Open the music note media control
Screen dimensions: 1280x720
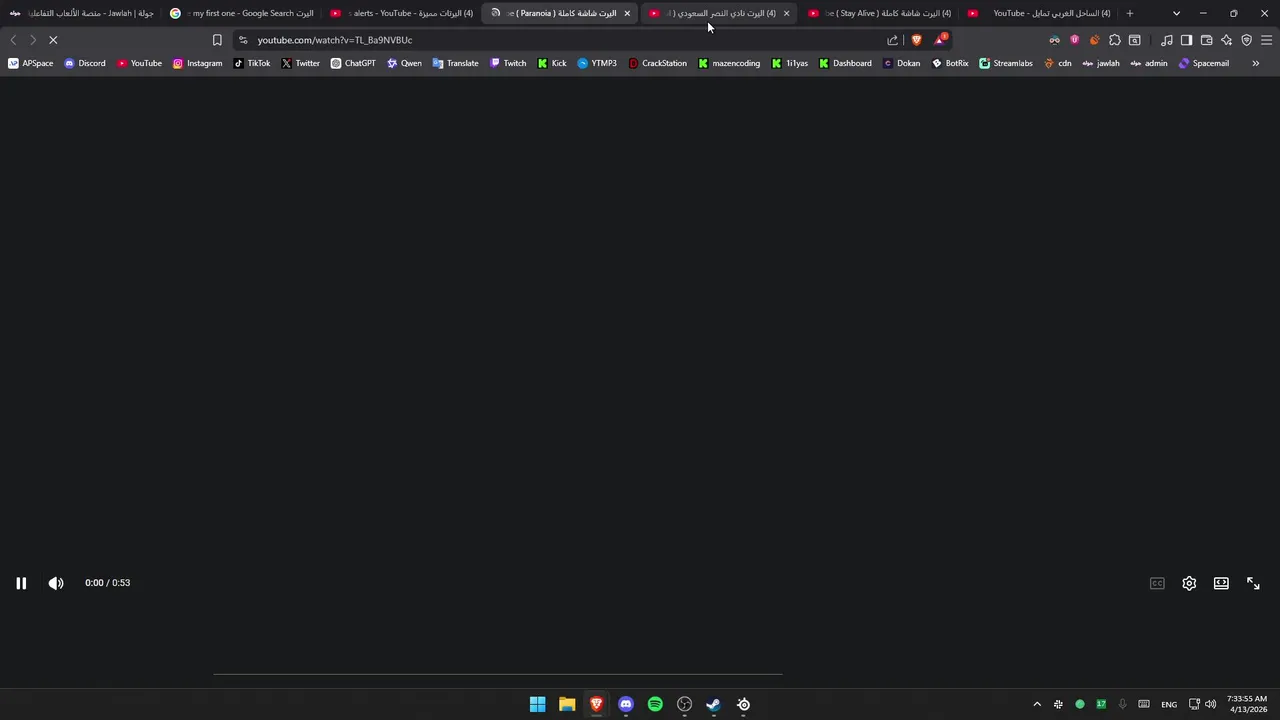pyautogui.click(x=1167, y=40)
